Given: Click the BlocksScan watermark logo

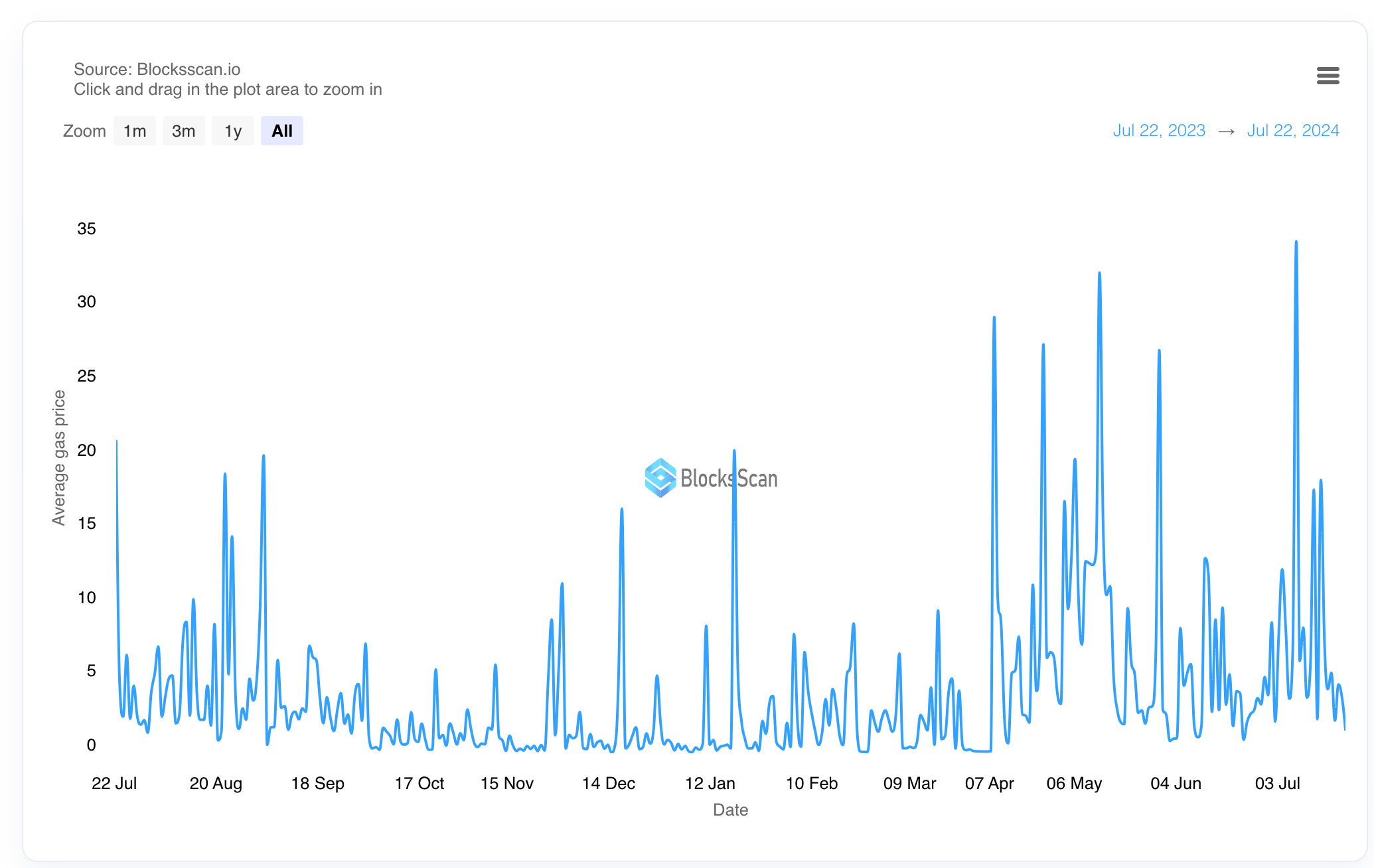Looking at the screenshot, I should (x=711, y=478).
